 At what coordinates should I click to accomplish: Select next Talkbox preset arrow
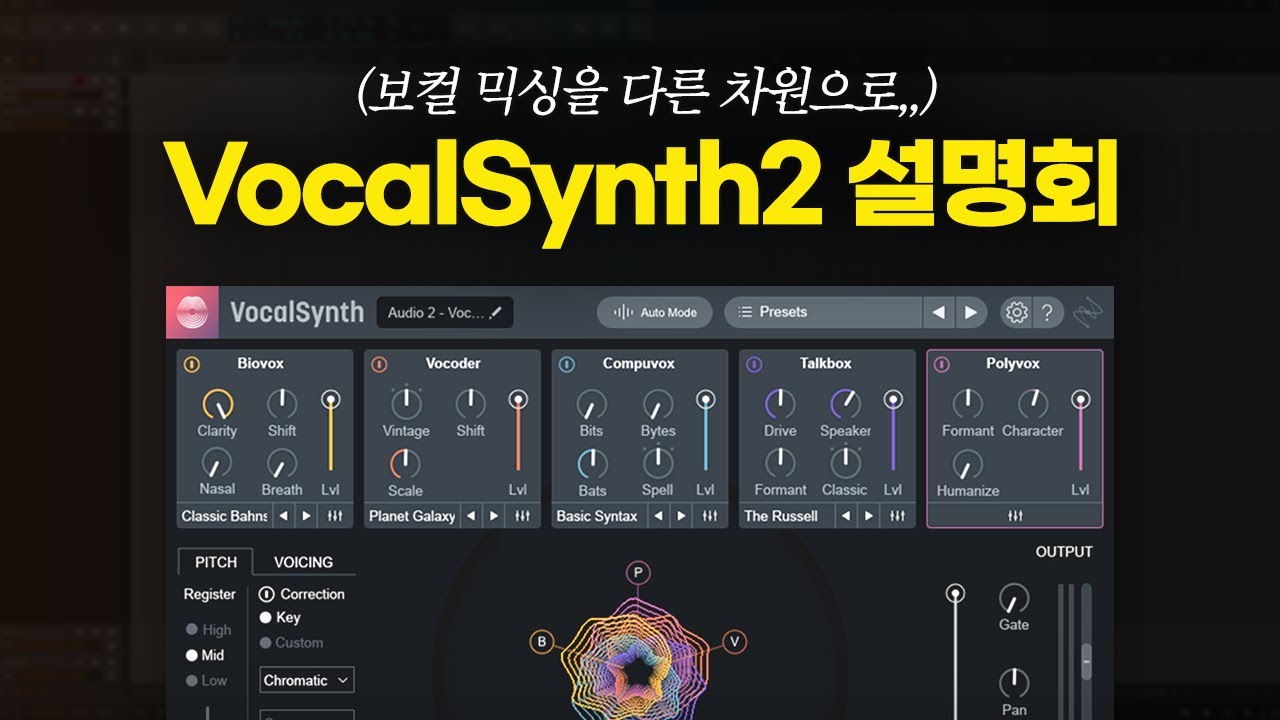pos(870,516)
